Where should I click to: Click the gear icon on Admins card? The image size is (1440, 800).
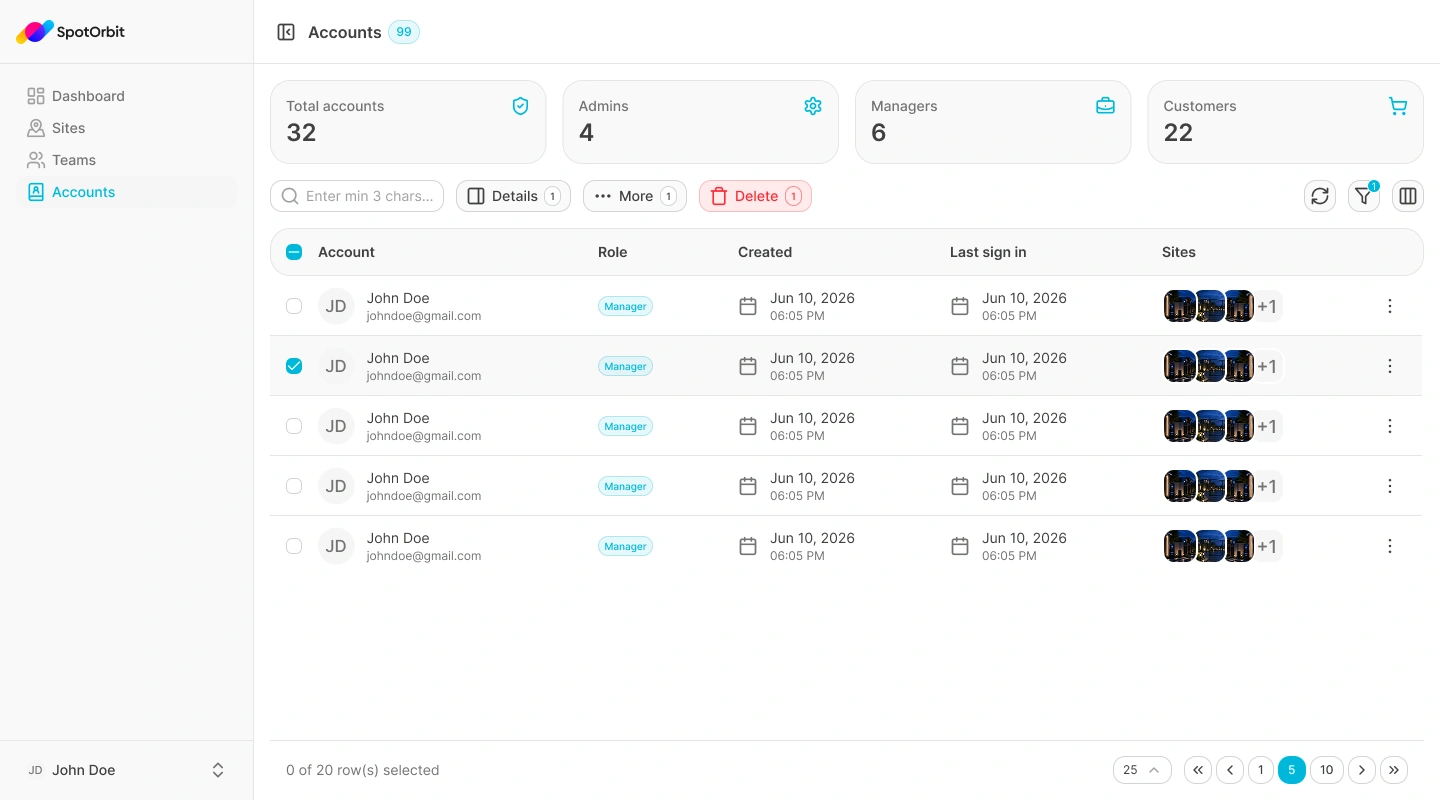tap(813, 106)
